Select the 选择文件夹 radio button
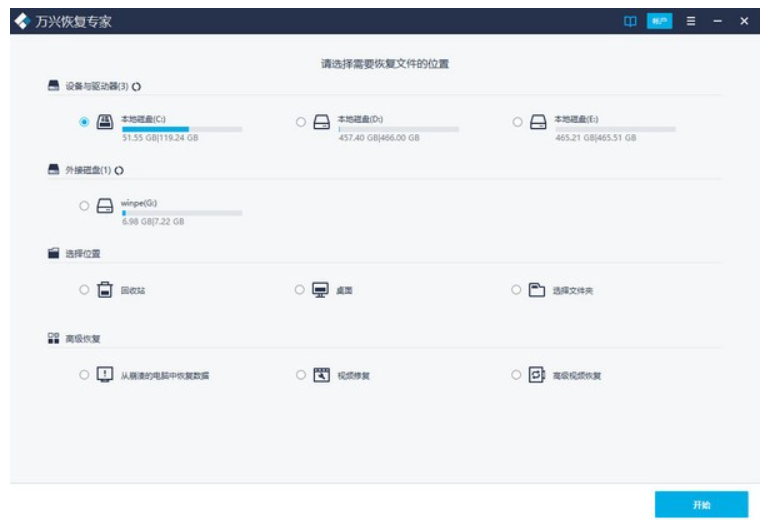Screen dimensions: 782x522 click(516, 290)
